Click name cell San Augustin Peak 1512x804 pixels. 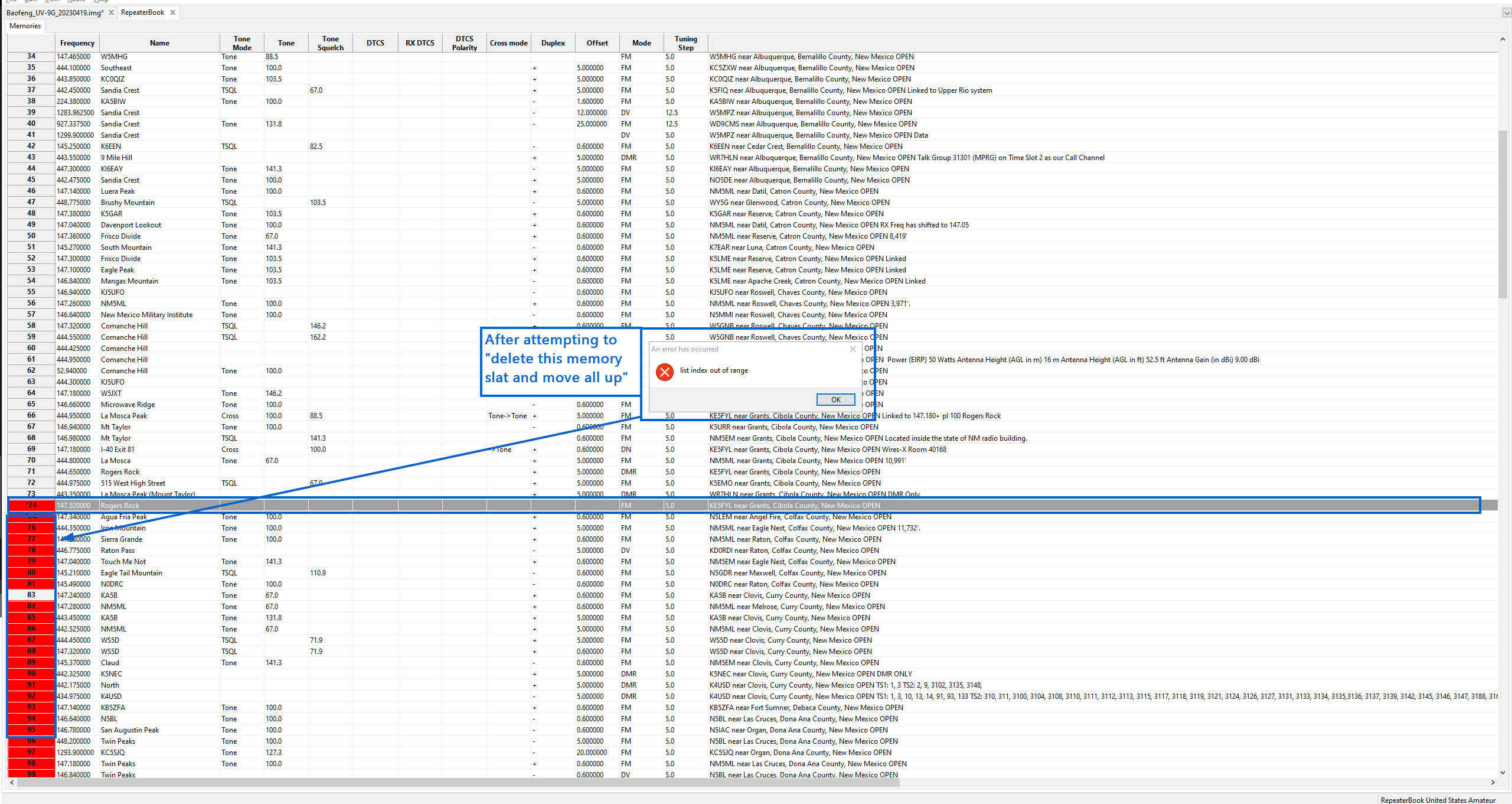[x=159, y=730]
